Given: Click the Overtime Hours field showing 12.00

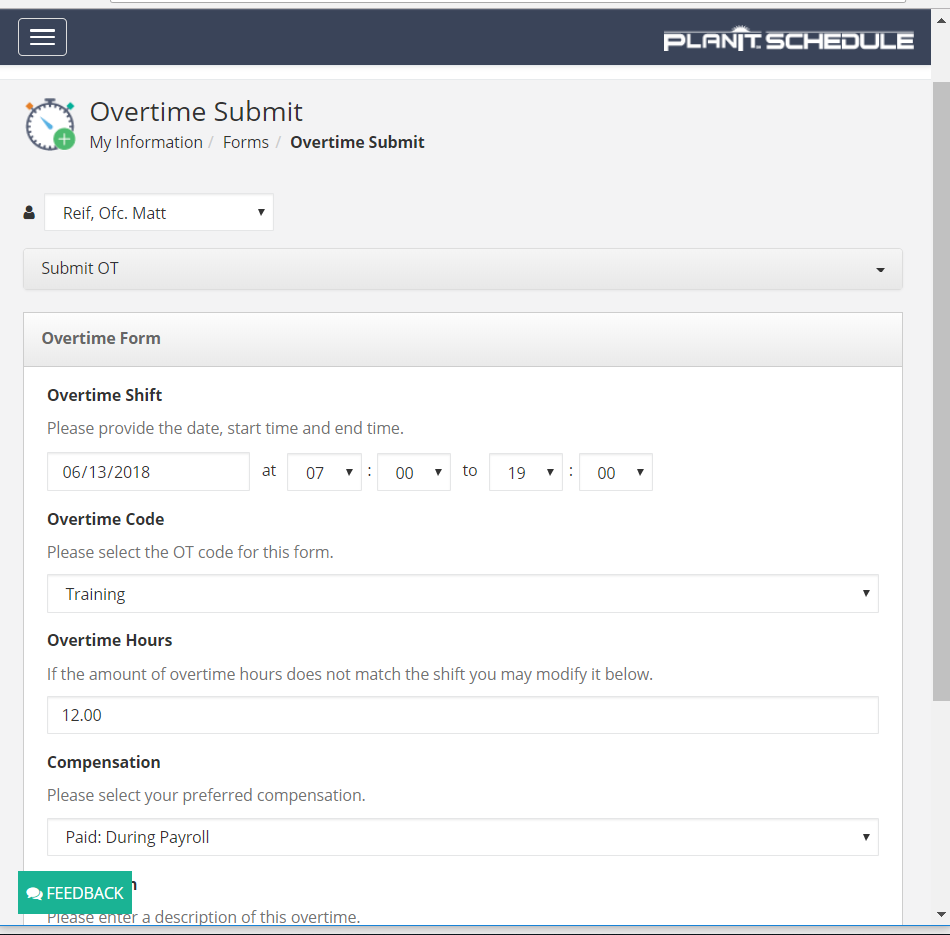Looking at the screenshot, I should [x=463, y=715].
